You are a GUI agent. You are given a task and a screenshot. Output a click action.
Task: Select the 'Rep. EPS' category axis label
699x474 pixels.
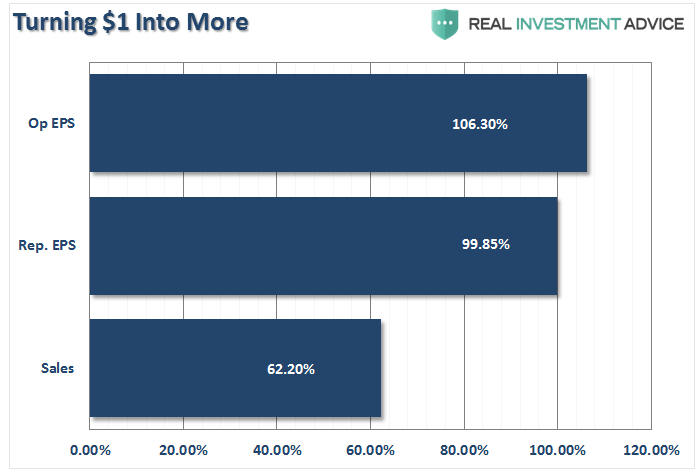point(48,246)
